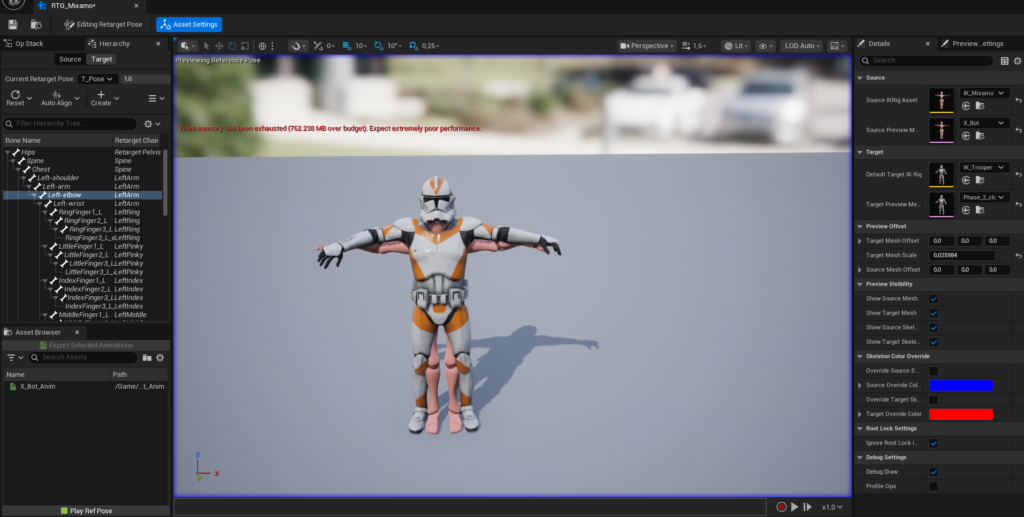This screenshot has width=1024, height=517.
Task: Click the Asset Settings button
Action: 189,25
